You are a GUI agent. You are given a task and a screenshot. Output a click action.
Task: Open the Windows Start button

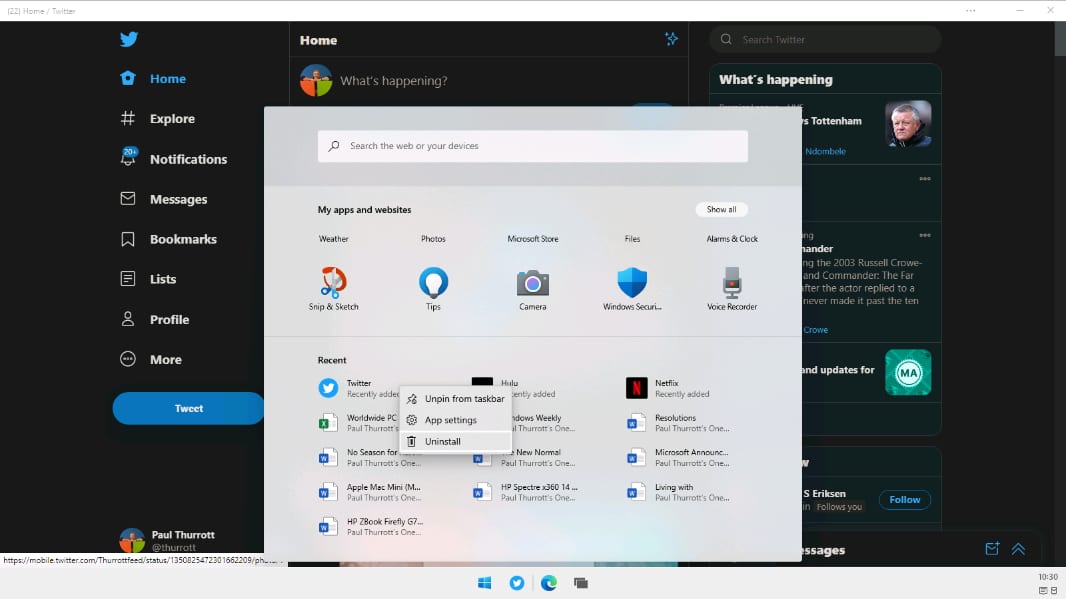[484, 583]
